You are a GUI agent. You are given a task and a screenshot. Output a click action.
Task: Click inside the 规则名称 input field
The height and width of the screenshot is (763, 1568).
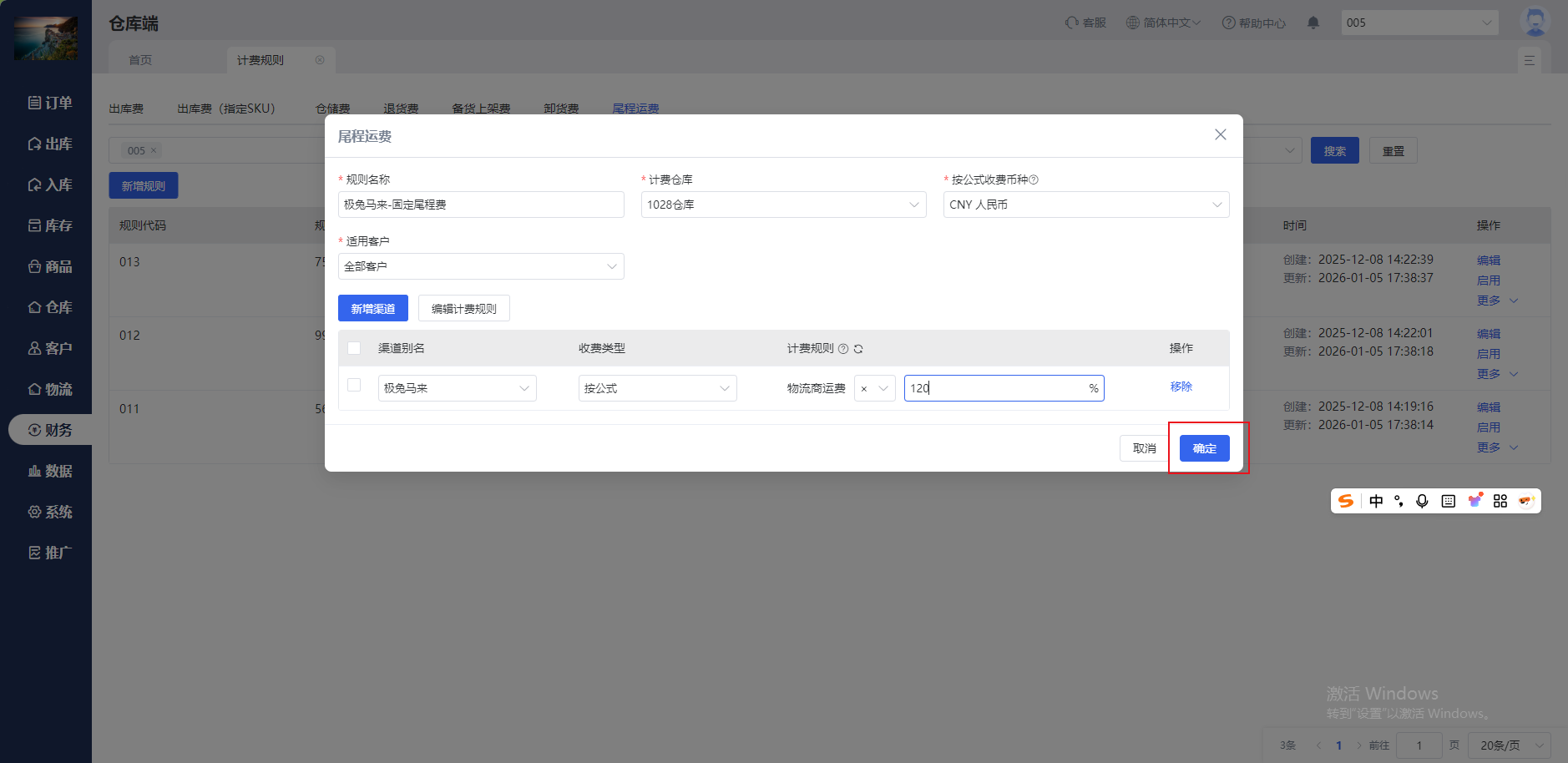point(480,204)
